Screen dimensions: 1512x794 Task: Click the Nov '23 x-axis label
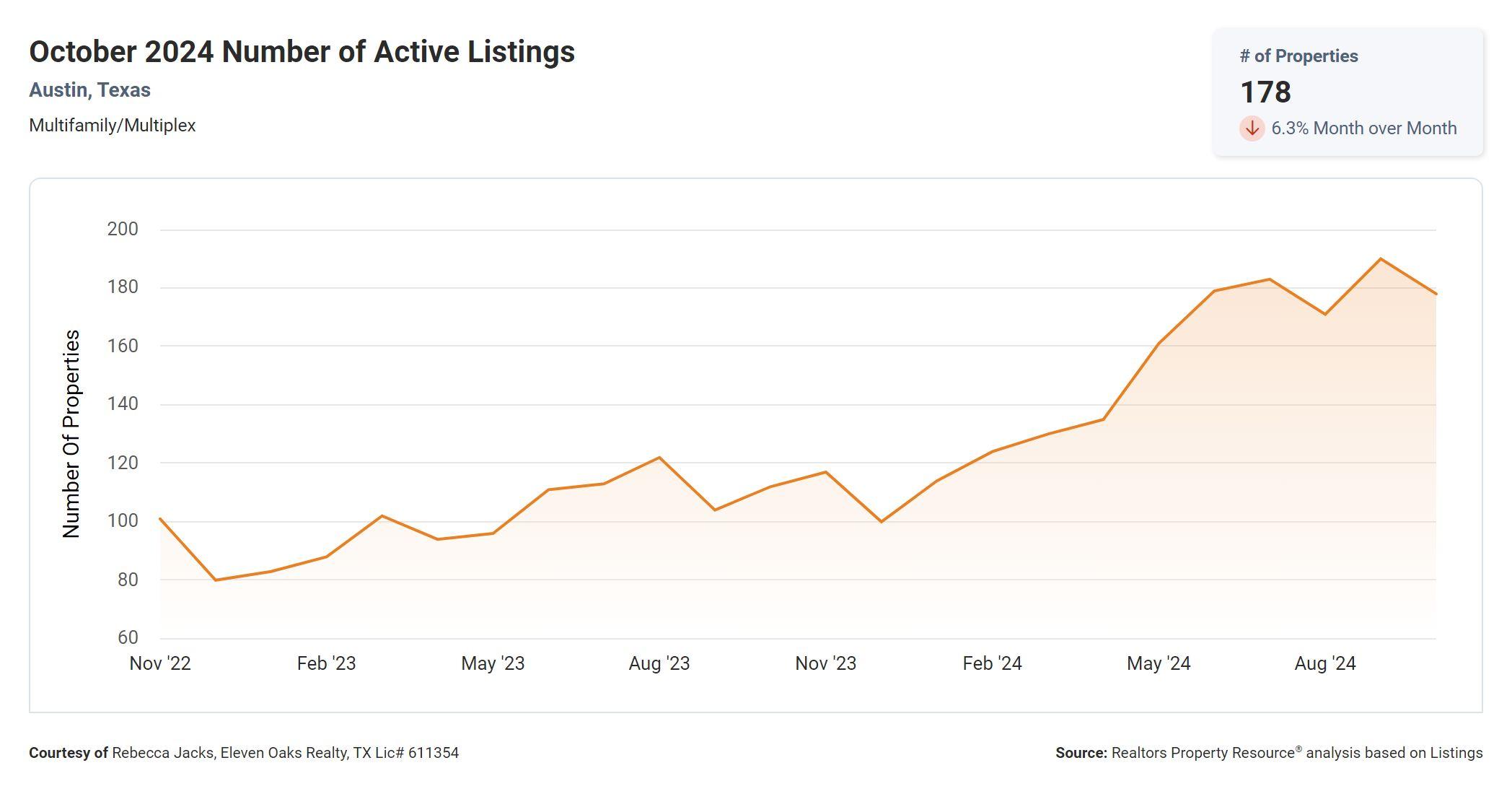pyautogui.click(x=825, y=663)
